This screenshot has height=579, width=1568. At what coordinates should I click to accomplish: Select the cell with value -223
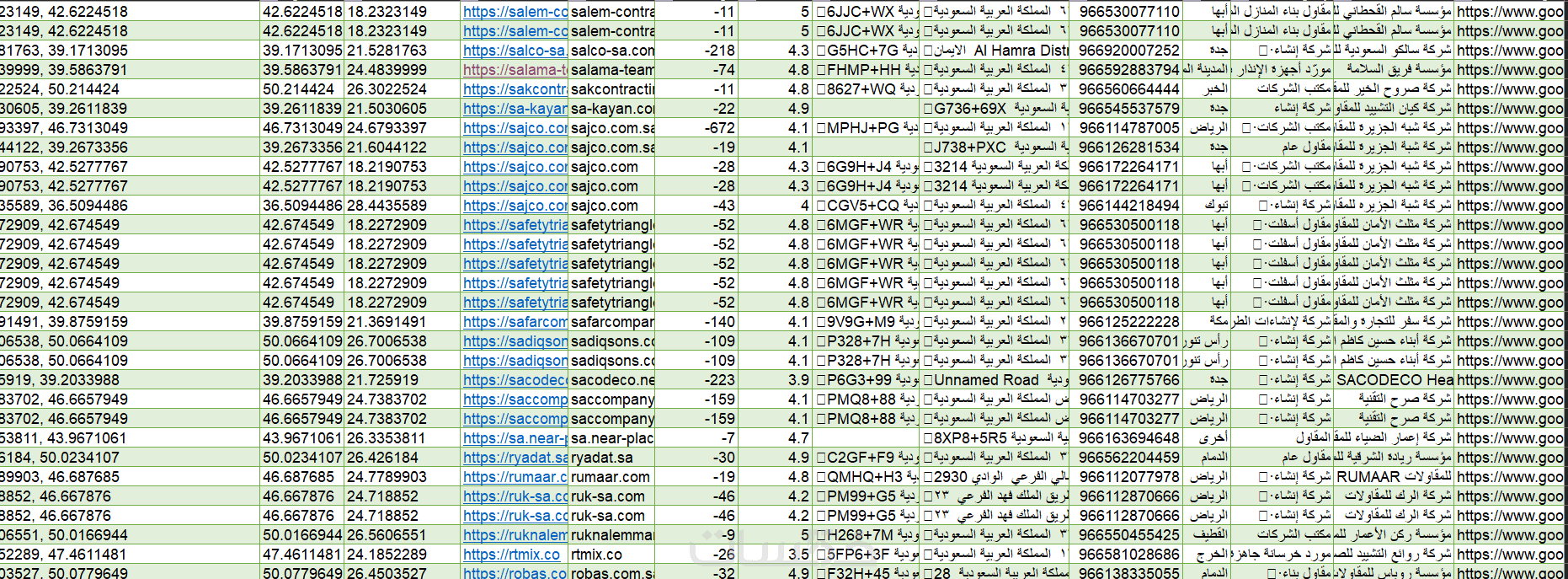tap(697, 380)
